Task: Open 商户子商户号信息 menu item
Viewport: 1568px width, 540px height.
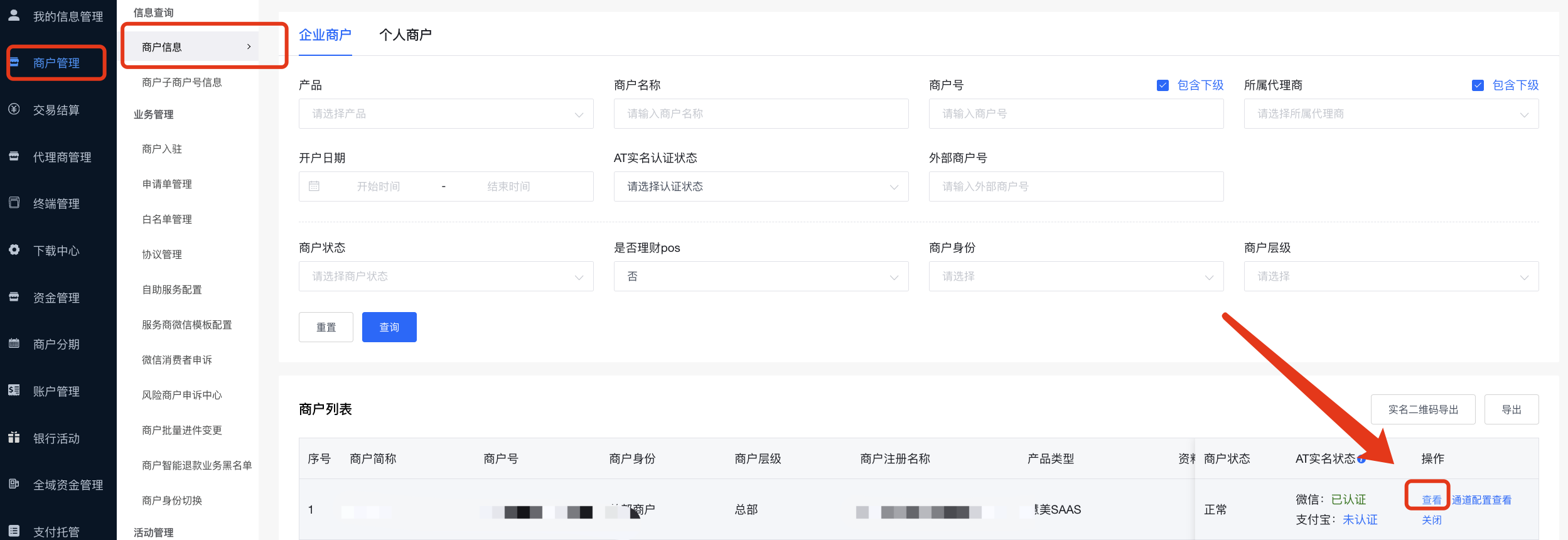Action: coord(182,82)
